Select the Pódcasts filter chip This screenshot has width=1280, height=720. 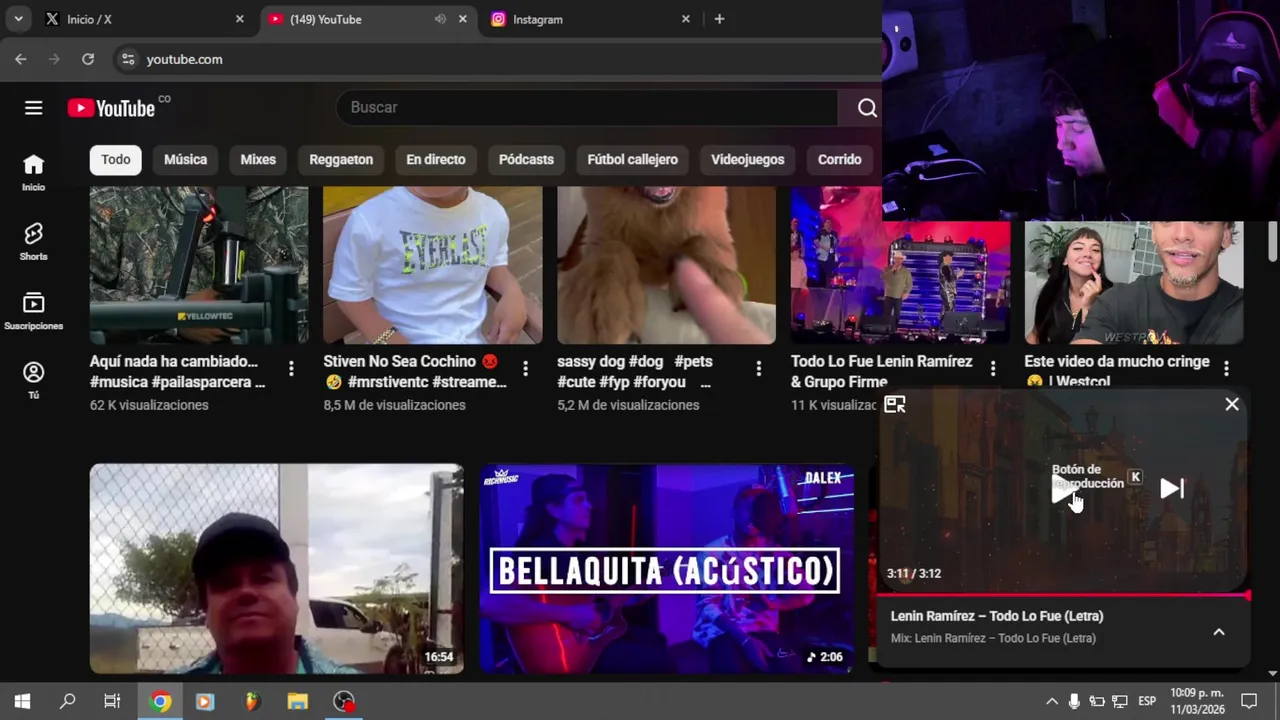coord(526,159)
